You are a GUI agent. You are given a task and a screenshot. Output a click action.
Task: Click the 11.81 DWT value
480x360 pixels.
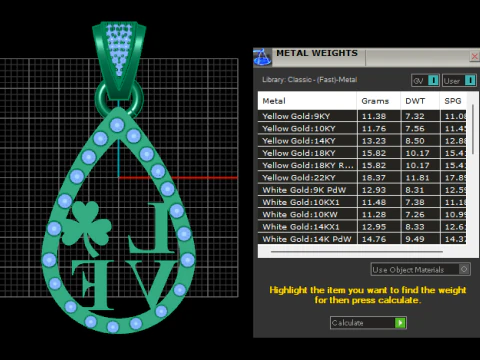point(417,178)
